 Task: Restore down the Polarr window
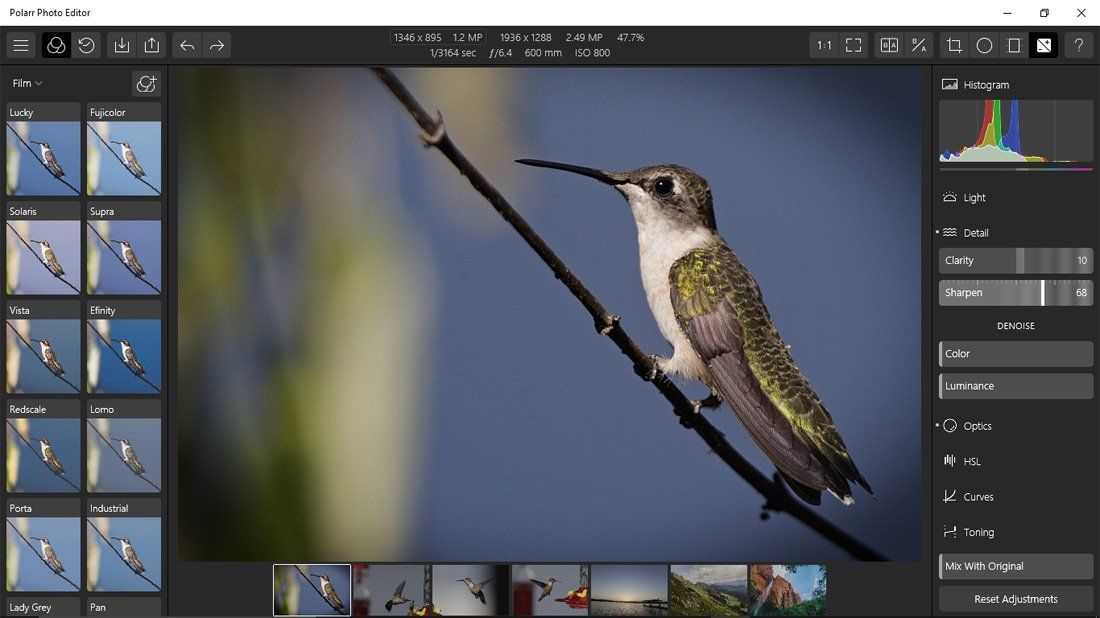coord(1044,13)
